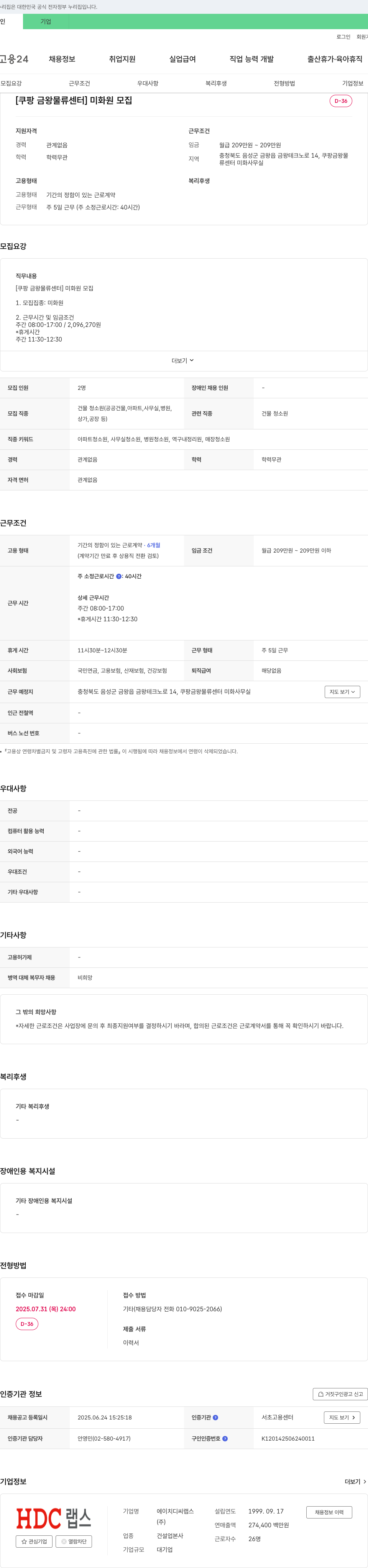Screen dimensions: 368x1568
Task: Click 근로자수 value 26명
Action: pyautogui.click(x=254, y=1539)
